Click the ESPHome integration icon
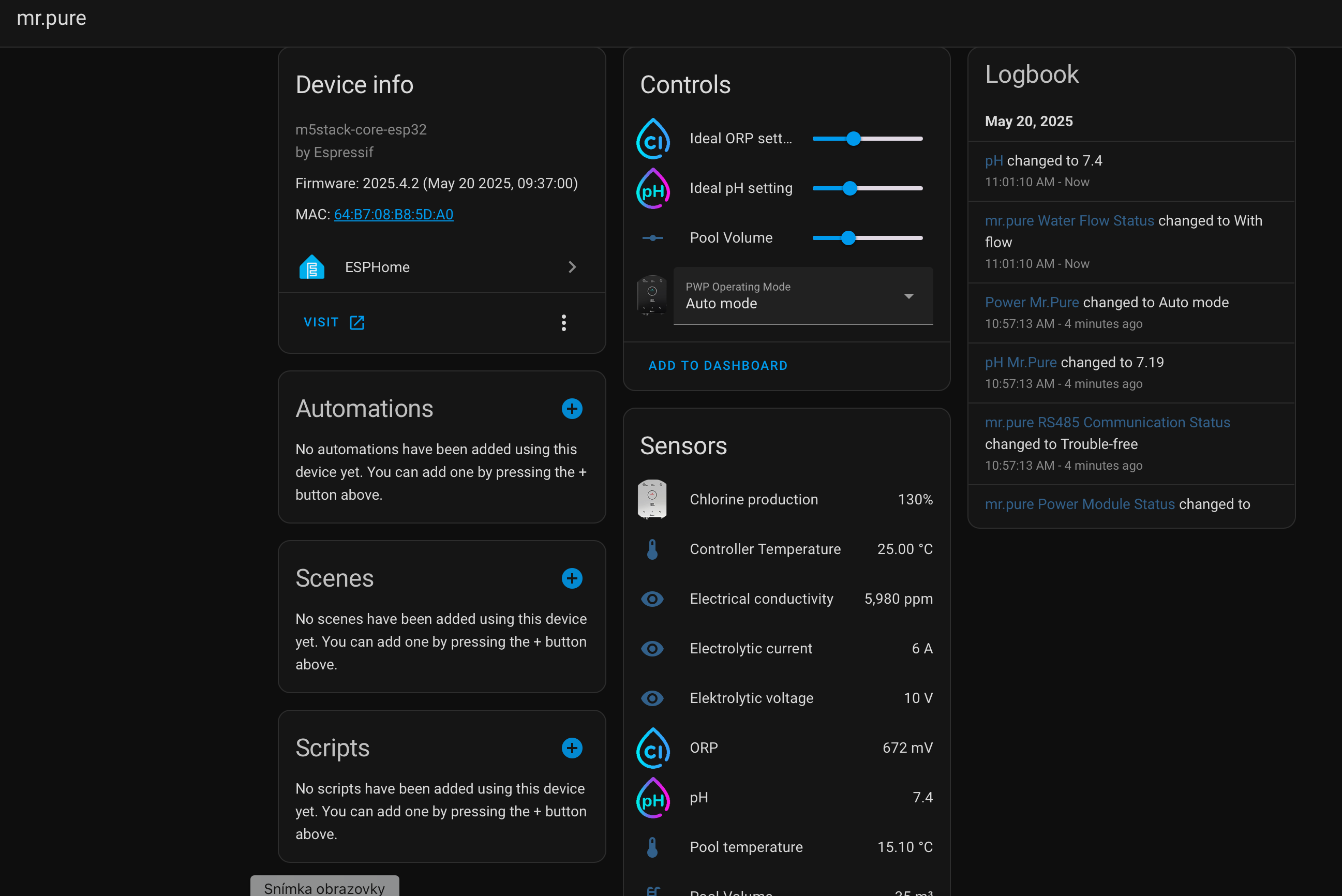Image resolution: width=1342 pixels, height=896 pixels. point(311,267)
